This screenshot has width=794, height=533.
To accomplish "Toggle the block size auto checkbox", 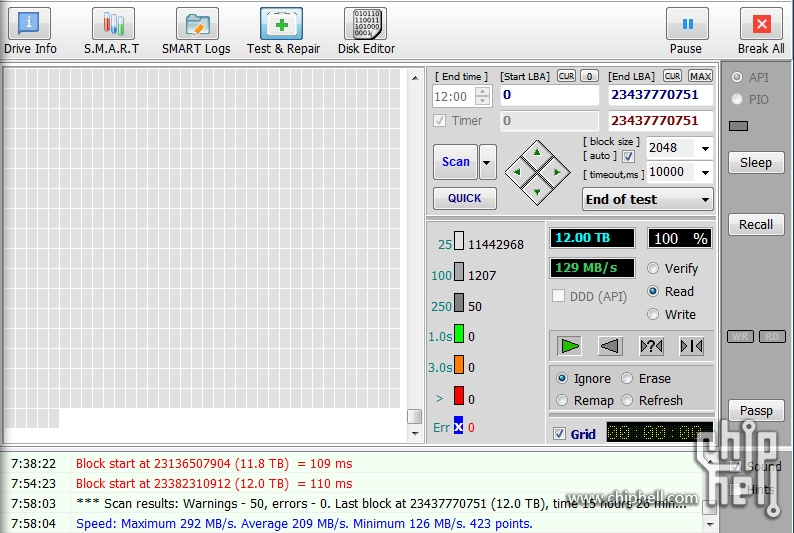I will [x=628, y=156].
